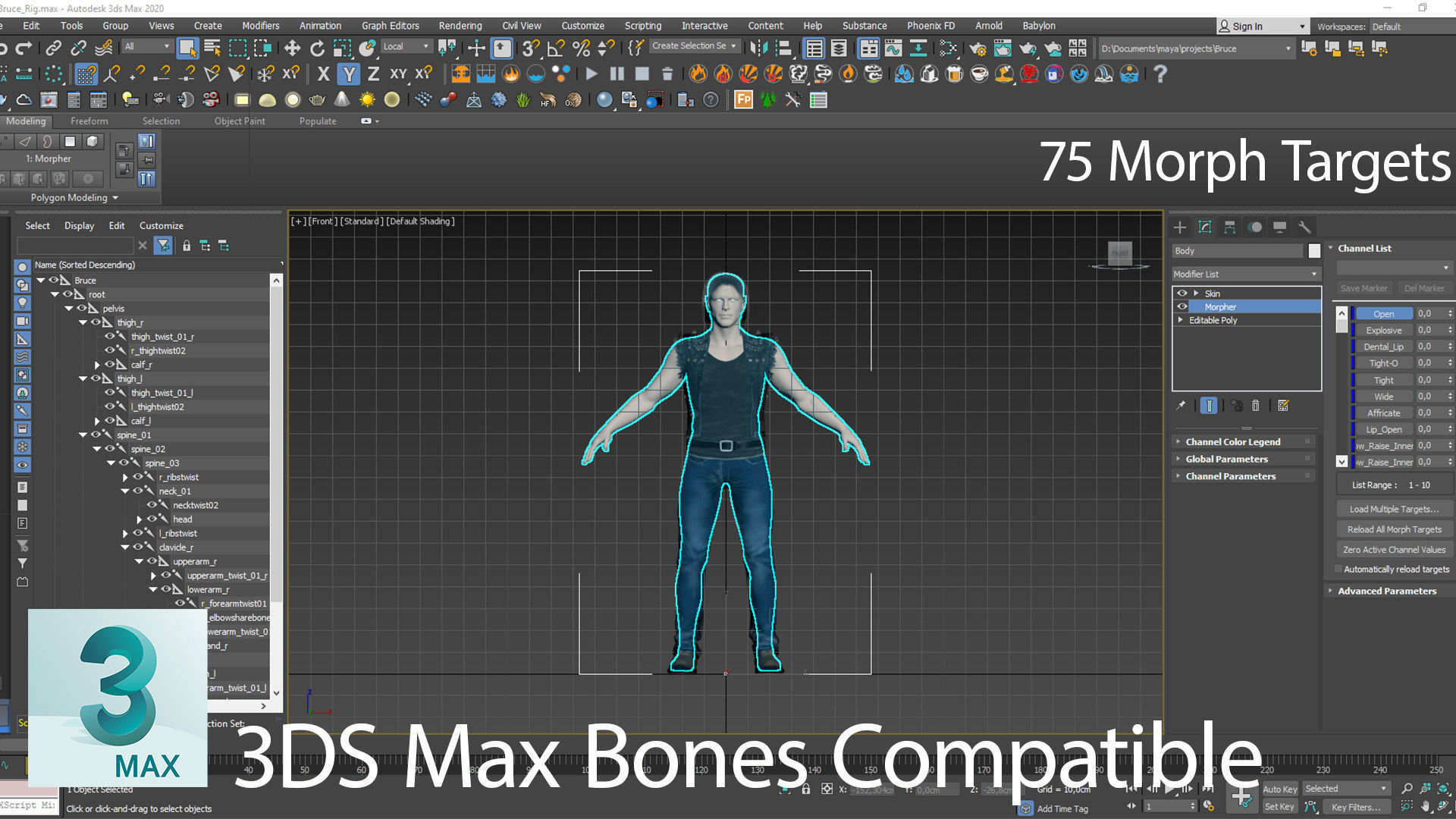Switch to the Object Paint ribbon tab
This screenshot has width=1456, height=819.
(x=240, y=121)
